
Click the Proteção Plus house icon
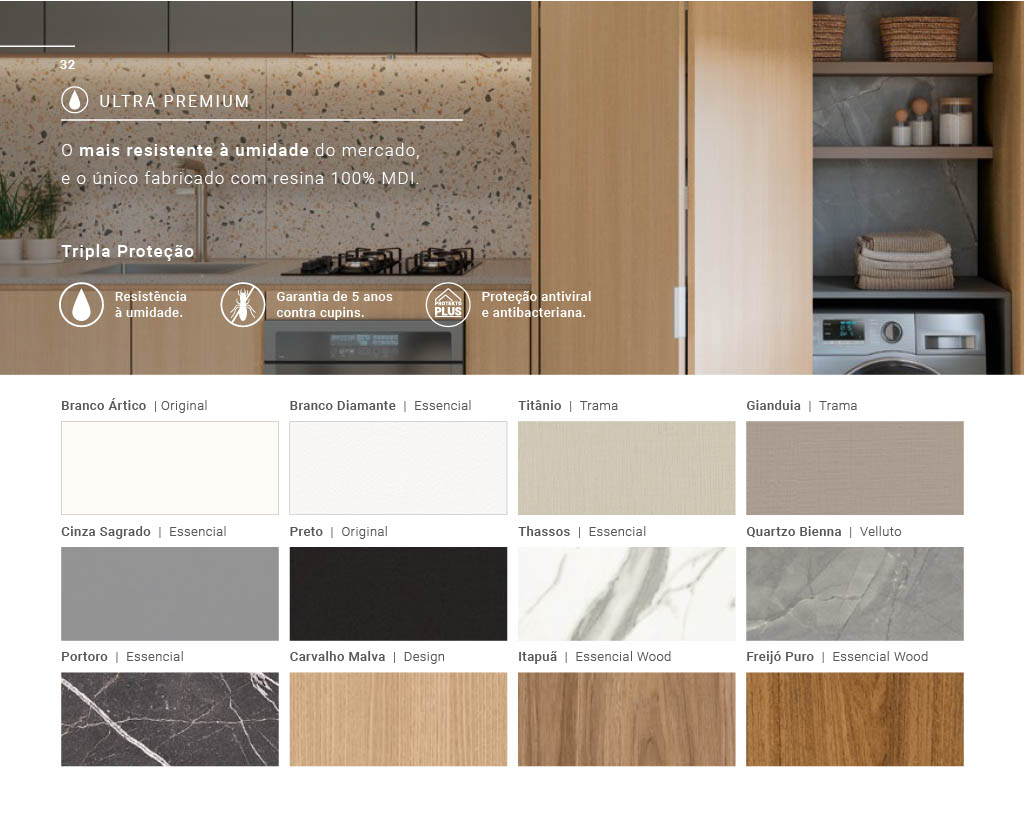click(x=448, y=305)
